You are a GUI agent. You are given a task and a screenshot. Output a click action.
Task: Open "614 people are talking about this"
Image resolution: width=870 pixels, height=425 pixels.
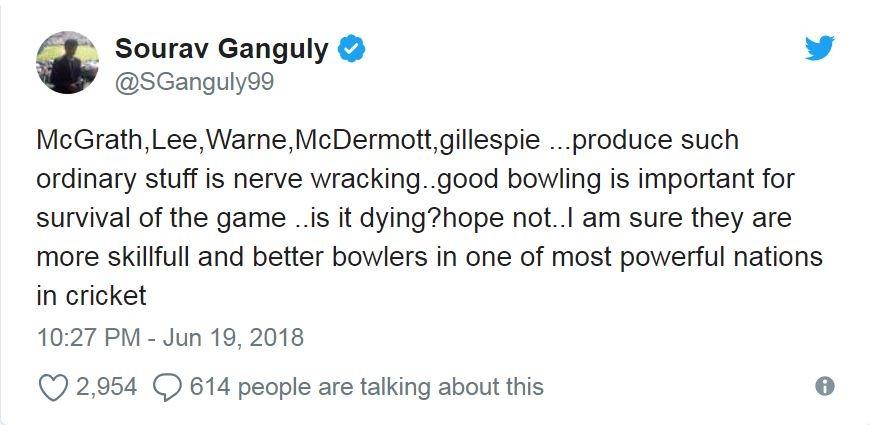[367, 387]
